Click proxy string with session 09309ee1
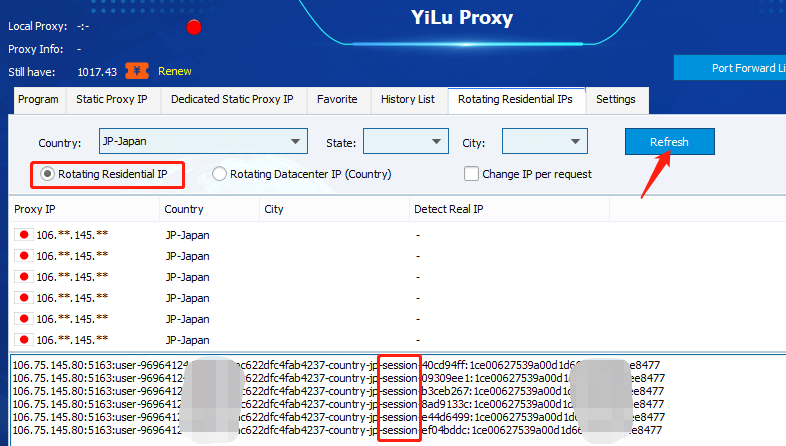 pos(339,378)
